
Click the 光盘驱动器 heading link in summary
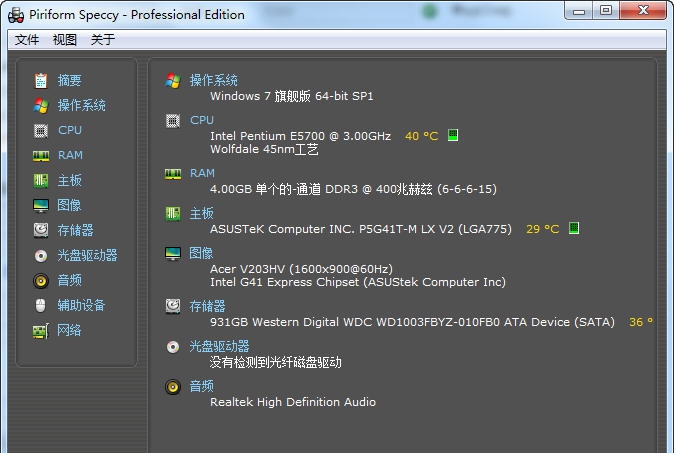[x=220, y=346]
